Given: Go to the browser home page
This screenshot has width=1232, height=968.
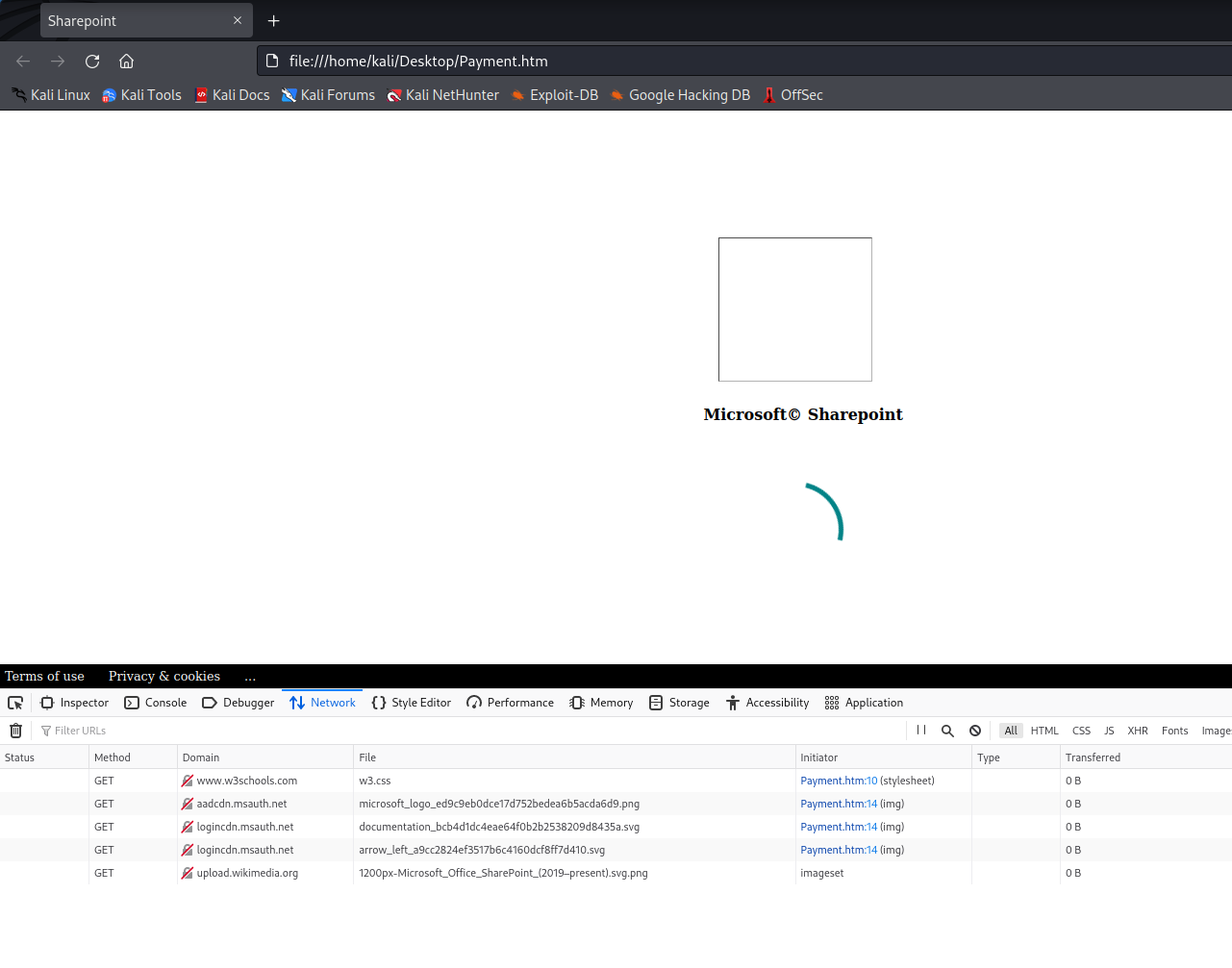Looking at the screenshot, I should point(126,62).
